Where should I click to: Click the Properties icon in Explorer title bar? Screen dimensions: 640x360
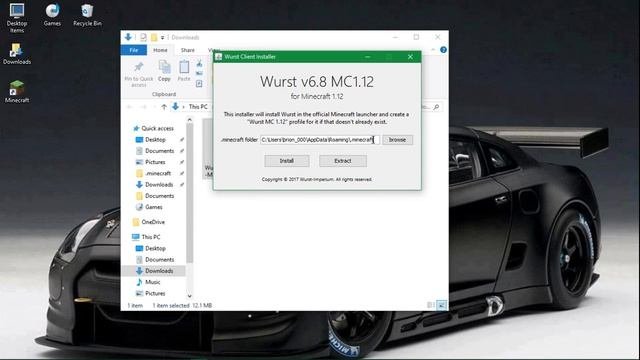[x=143, y=37]
